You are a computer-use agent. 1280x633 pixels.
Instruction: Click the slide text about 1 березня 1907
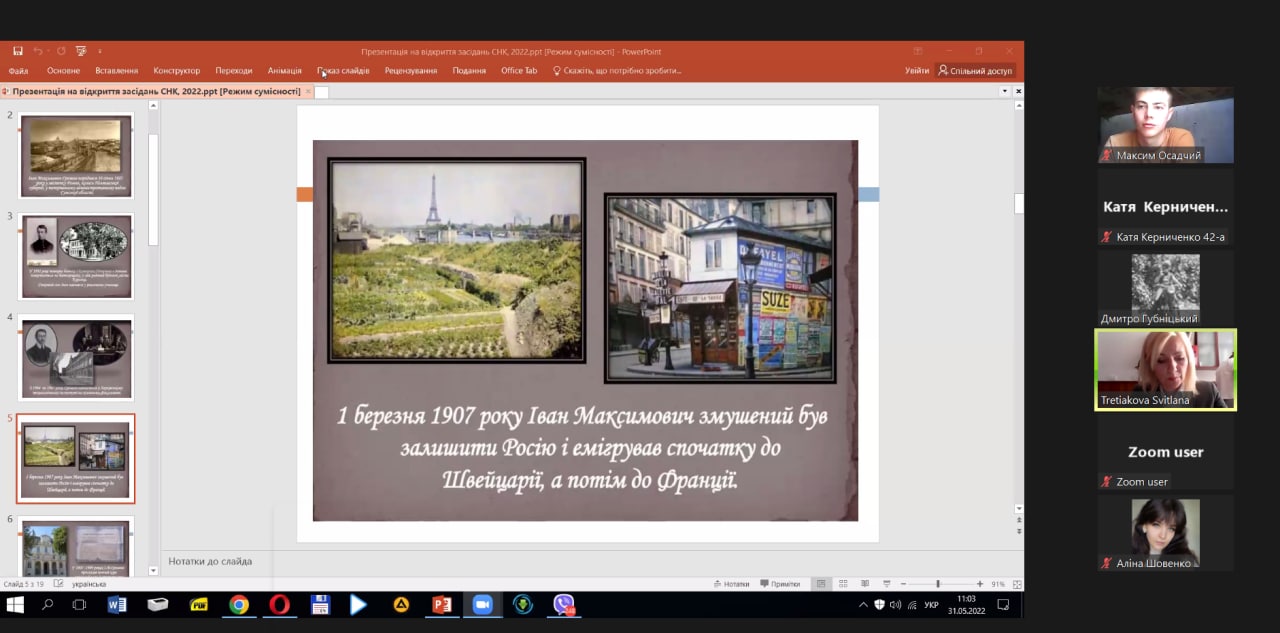tap(583, 448)
